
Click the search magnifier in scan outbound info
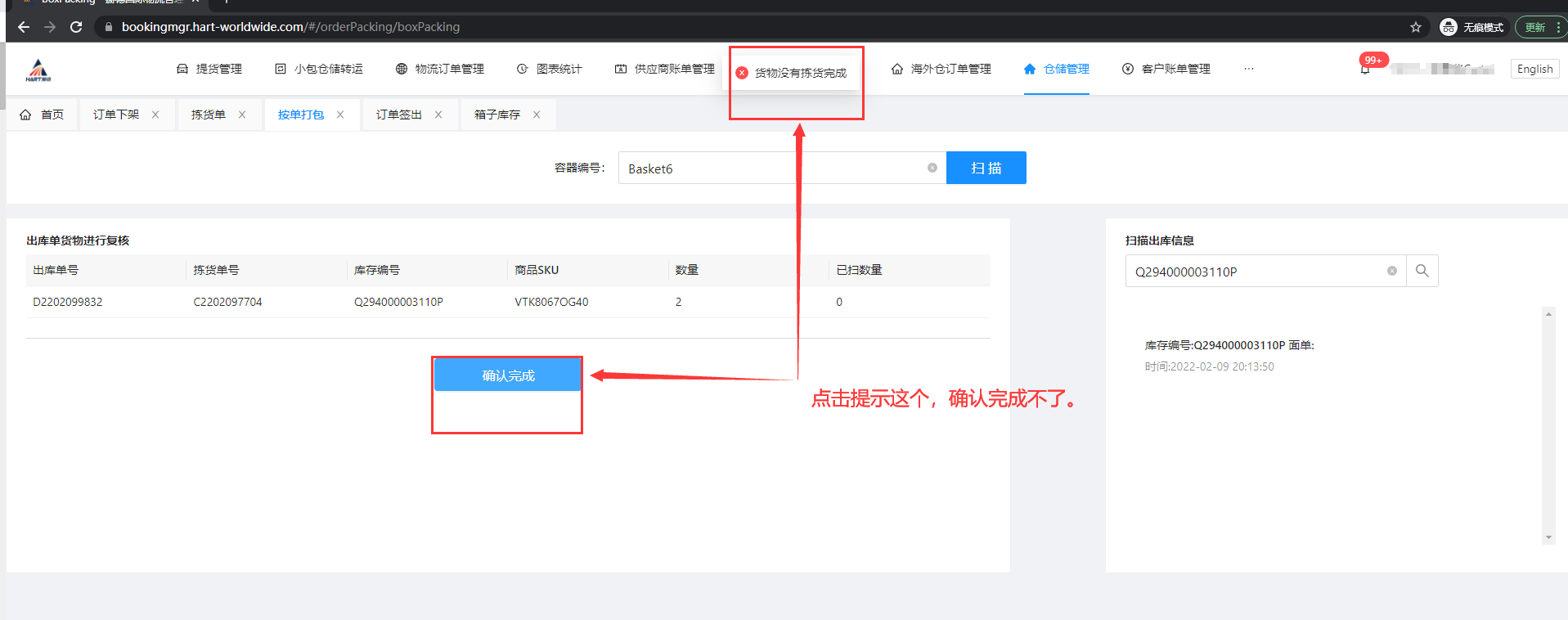point(1422,271)
